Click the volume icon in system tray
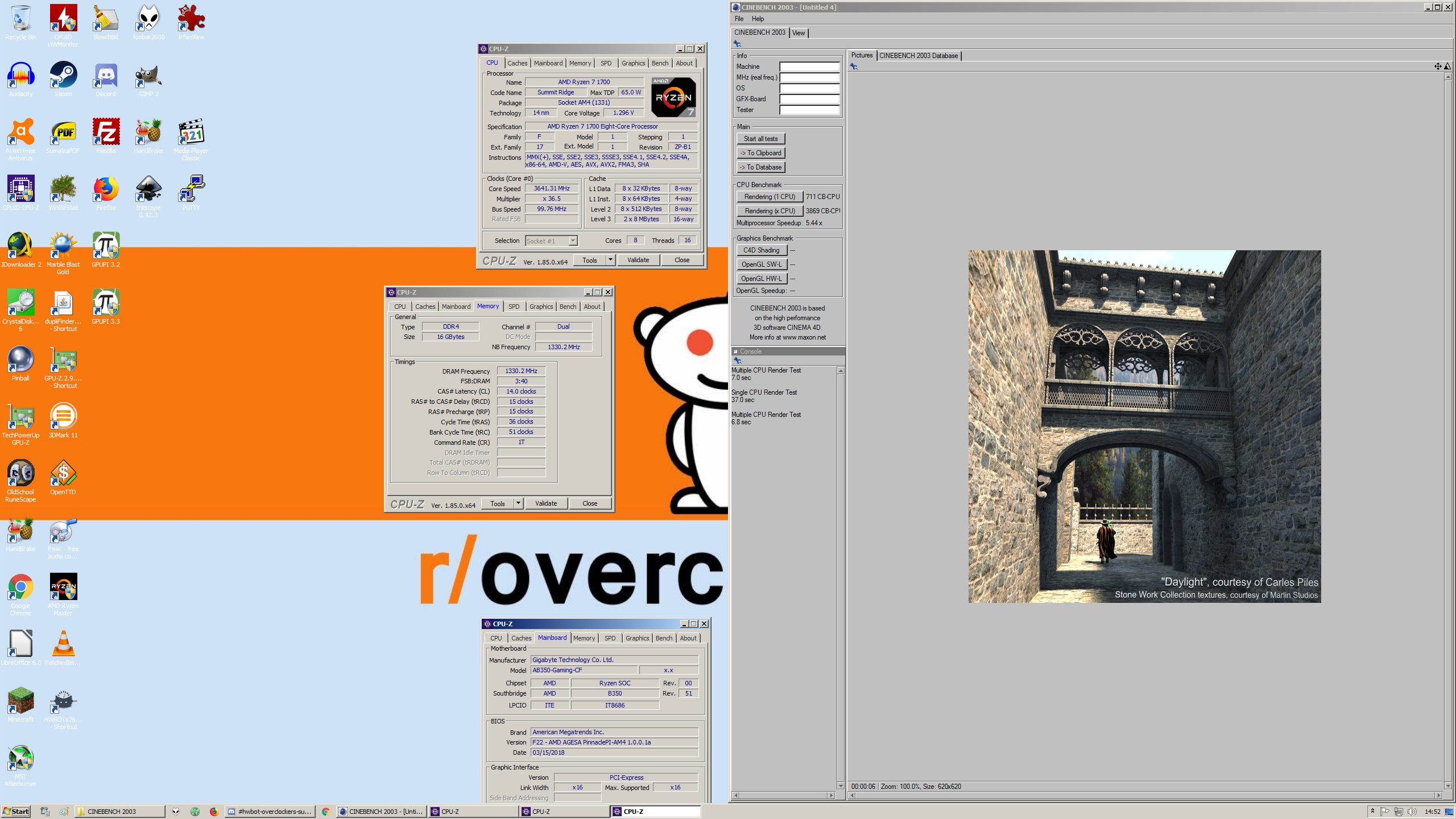The width and height of the screenshot is (1456, 819). (x=1412, y=812)
